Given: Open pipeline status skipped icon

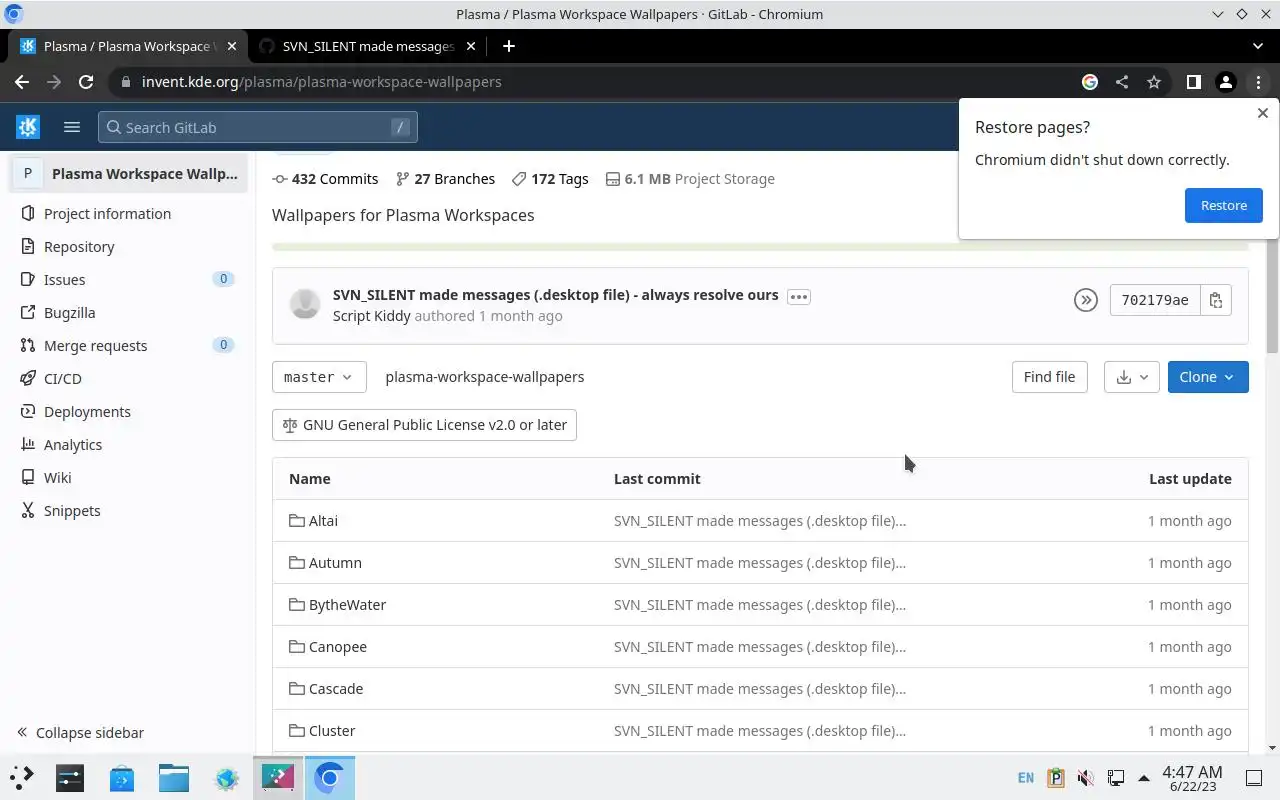Looking at the screenshot, I should pos(1085,300).
